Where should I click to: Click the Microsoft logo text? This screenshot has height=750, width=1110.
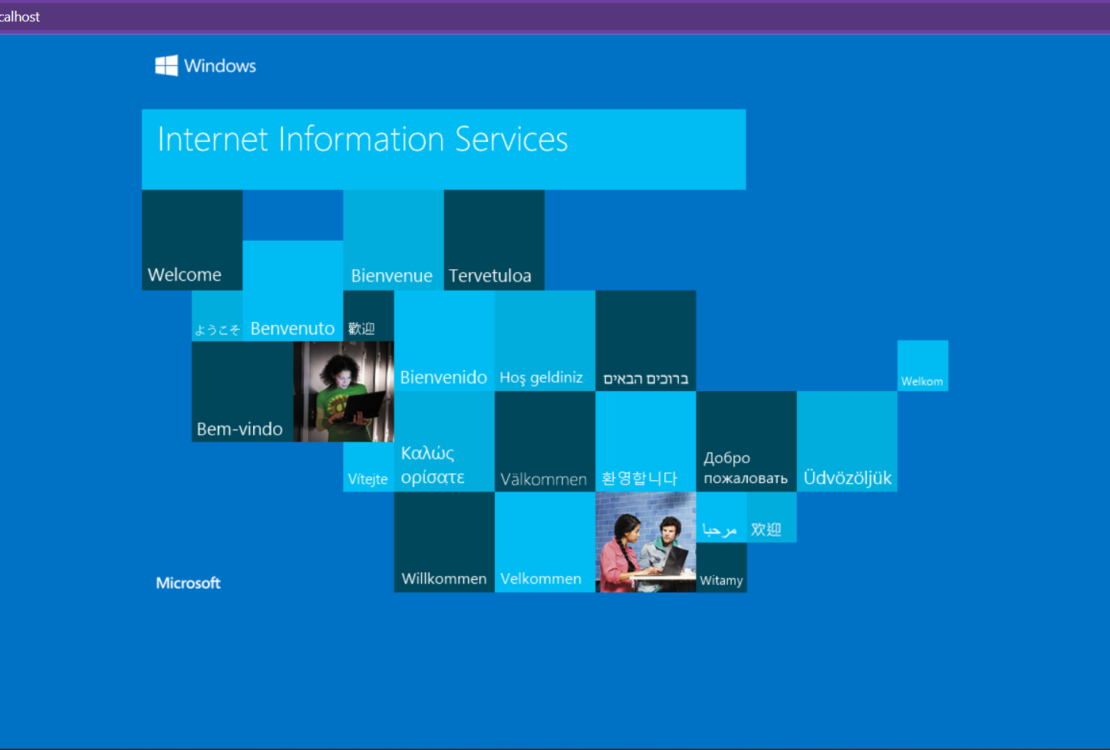pos(188,583)
